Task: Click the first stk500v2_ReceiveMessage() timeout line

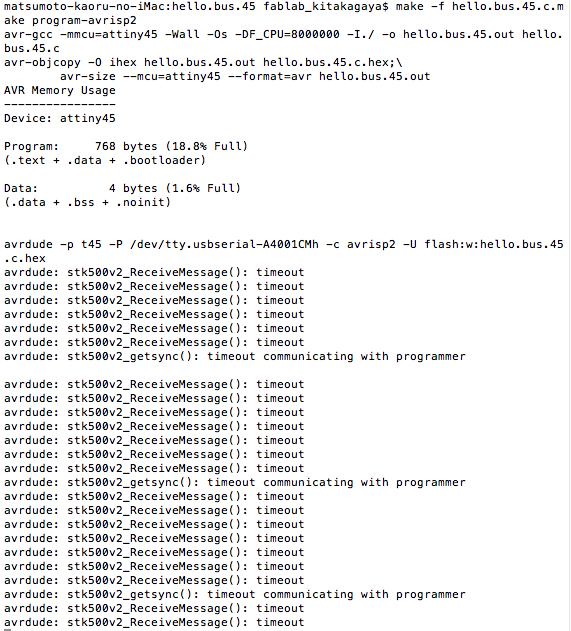Action: (154, 272)
